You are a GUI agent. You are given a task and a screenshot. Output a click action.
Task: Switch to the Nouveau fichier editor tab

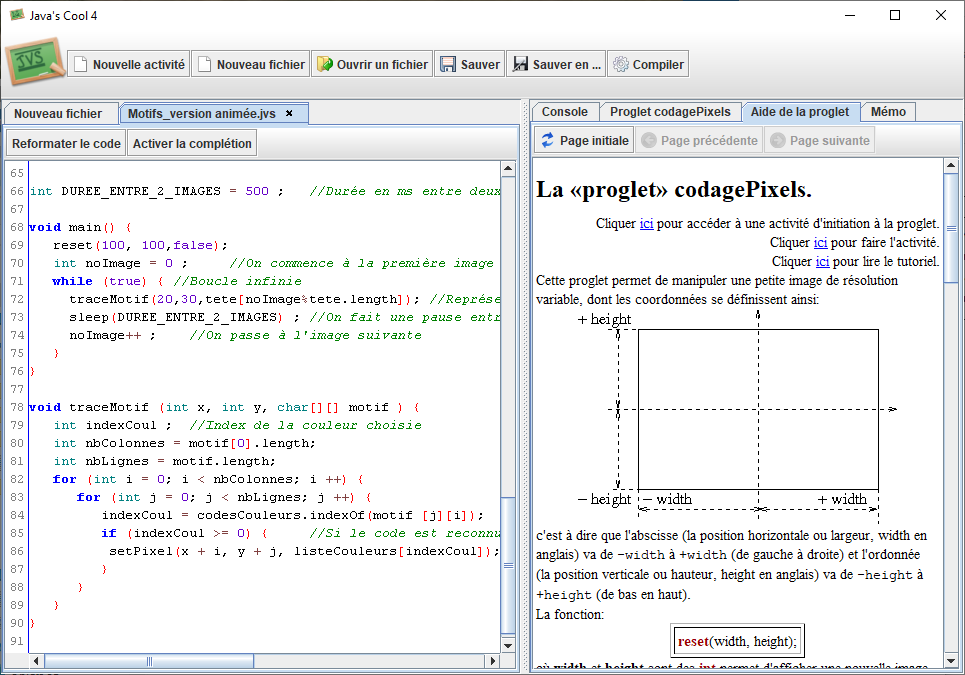58,114
